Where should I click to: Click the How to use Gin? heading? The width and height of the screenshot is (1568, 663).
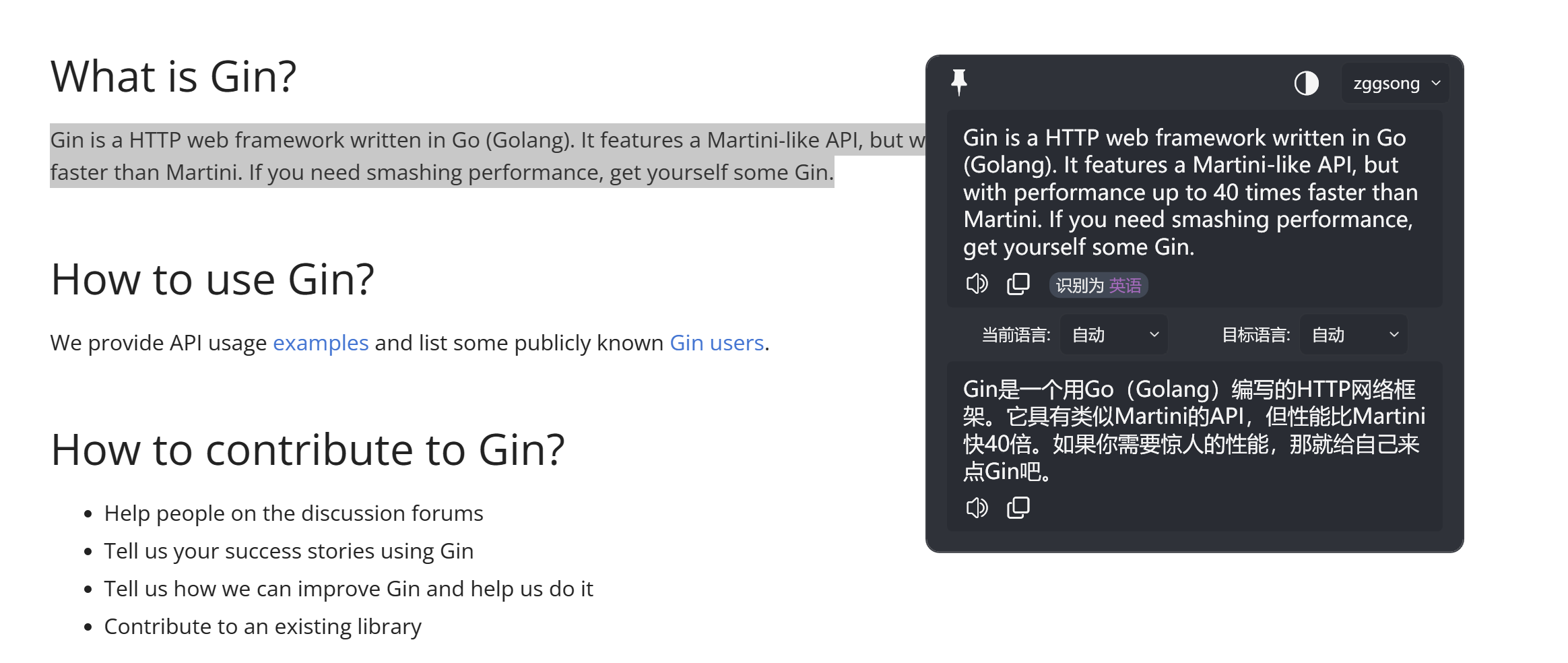[x=212, y=279]
